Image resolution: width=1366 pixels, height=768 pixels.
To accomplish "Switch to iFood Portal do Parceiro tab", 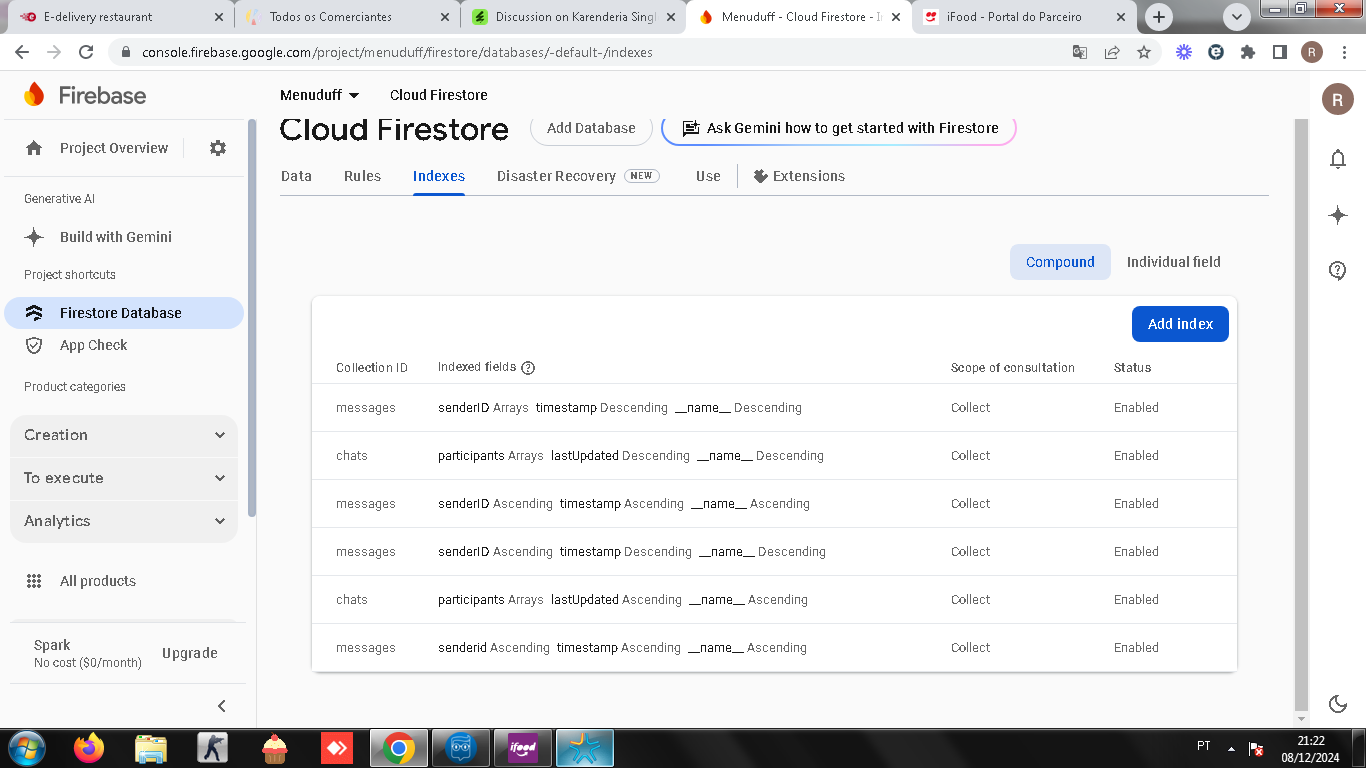I will (x=1024, y=17).
